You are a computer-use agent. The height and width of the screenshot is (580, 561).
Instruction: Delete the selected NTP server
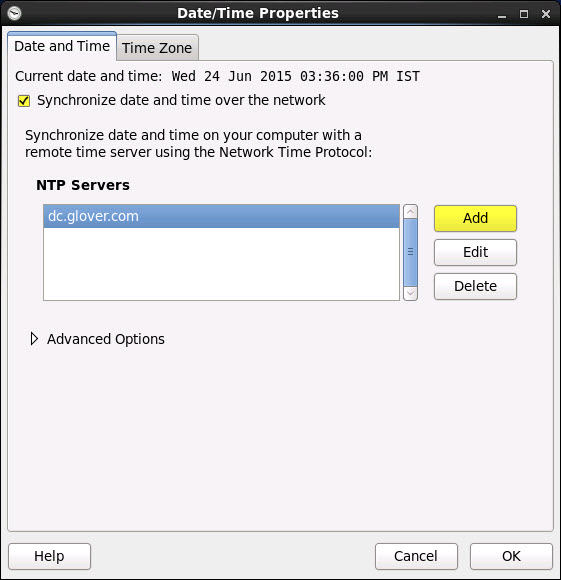click(x=475, y=286)
